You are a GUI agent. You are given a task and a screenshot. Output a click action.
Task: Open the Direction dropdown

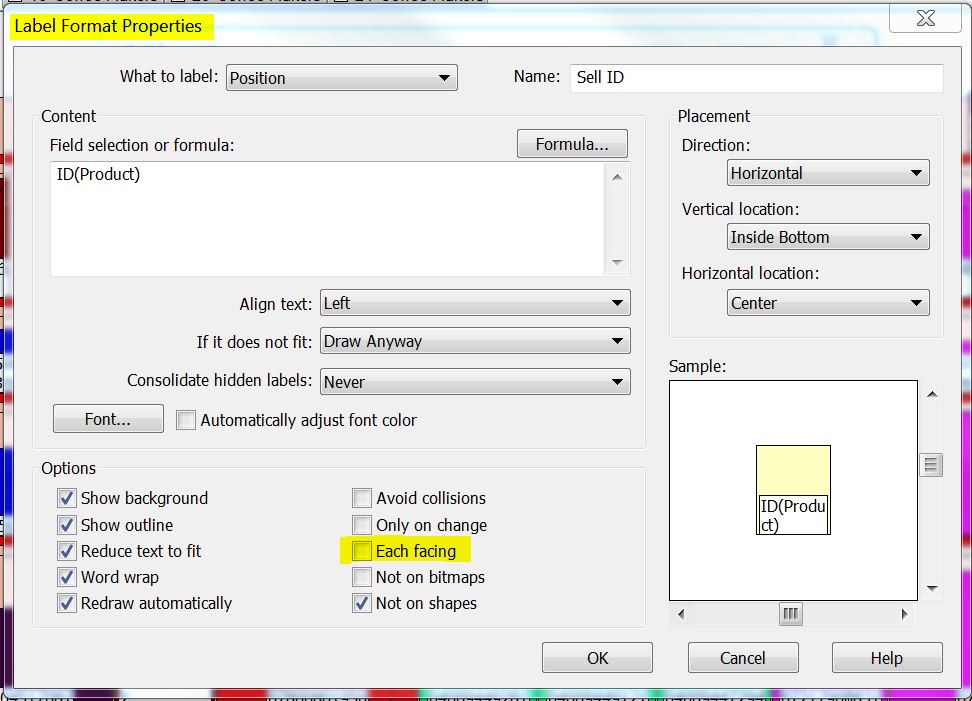[828, 173]
